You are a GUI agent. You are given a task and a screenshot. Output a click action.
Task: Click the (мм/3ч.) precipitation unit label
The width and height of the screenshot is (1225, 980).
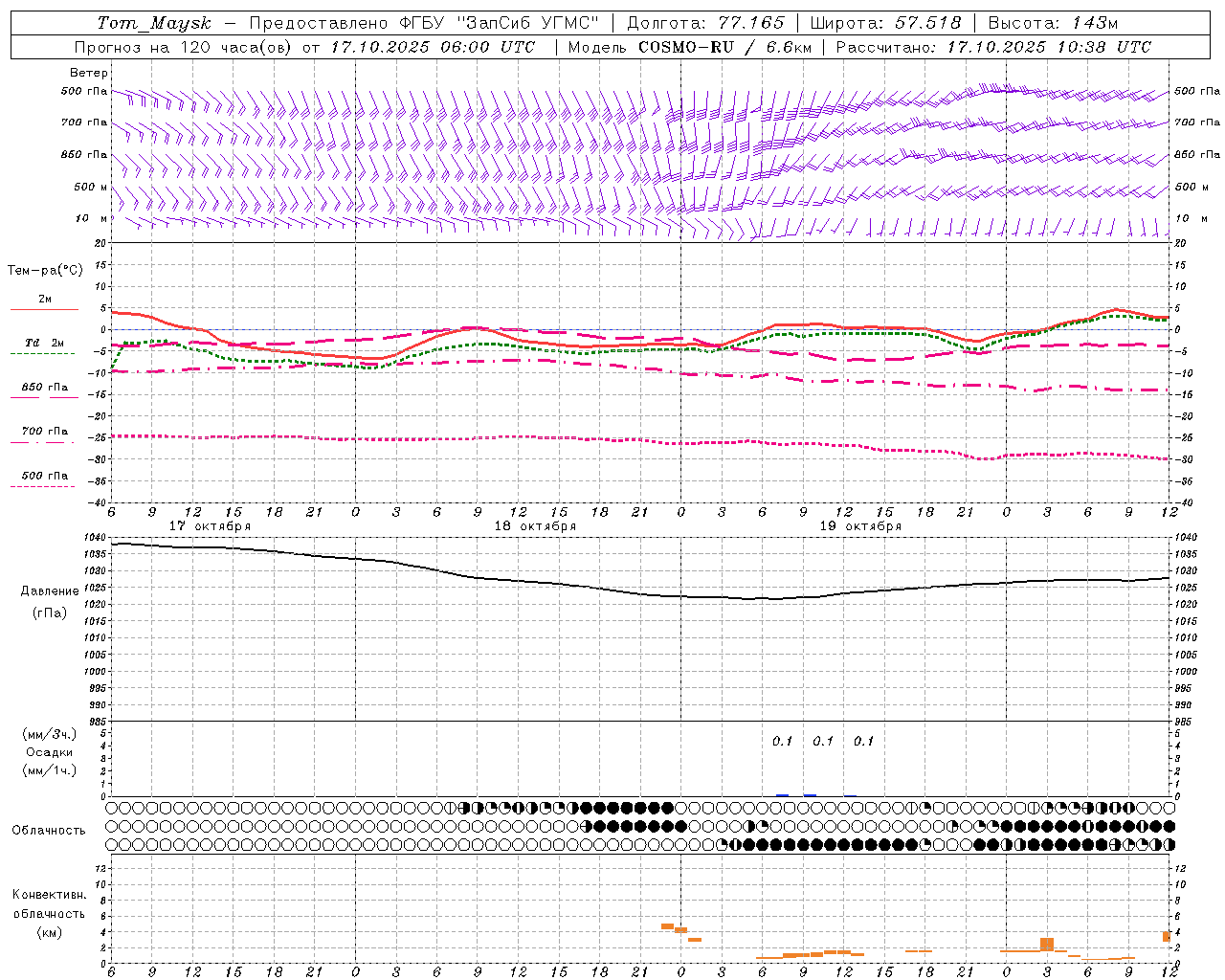50,735
